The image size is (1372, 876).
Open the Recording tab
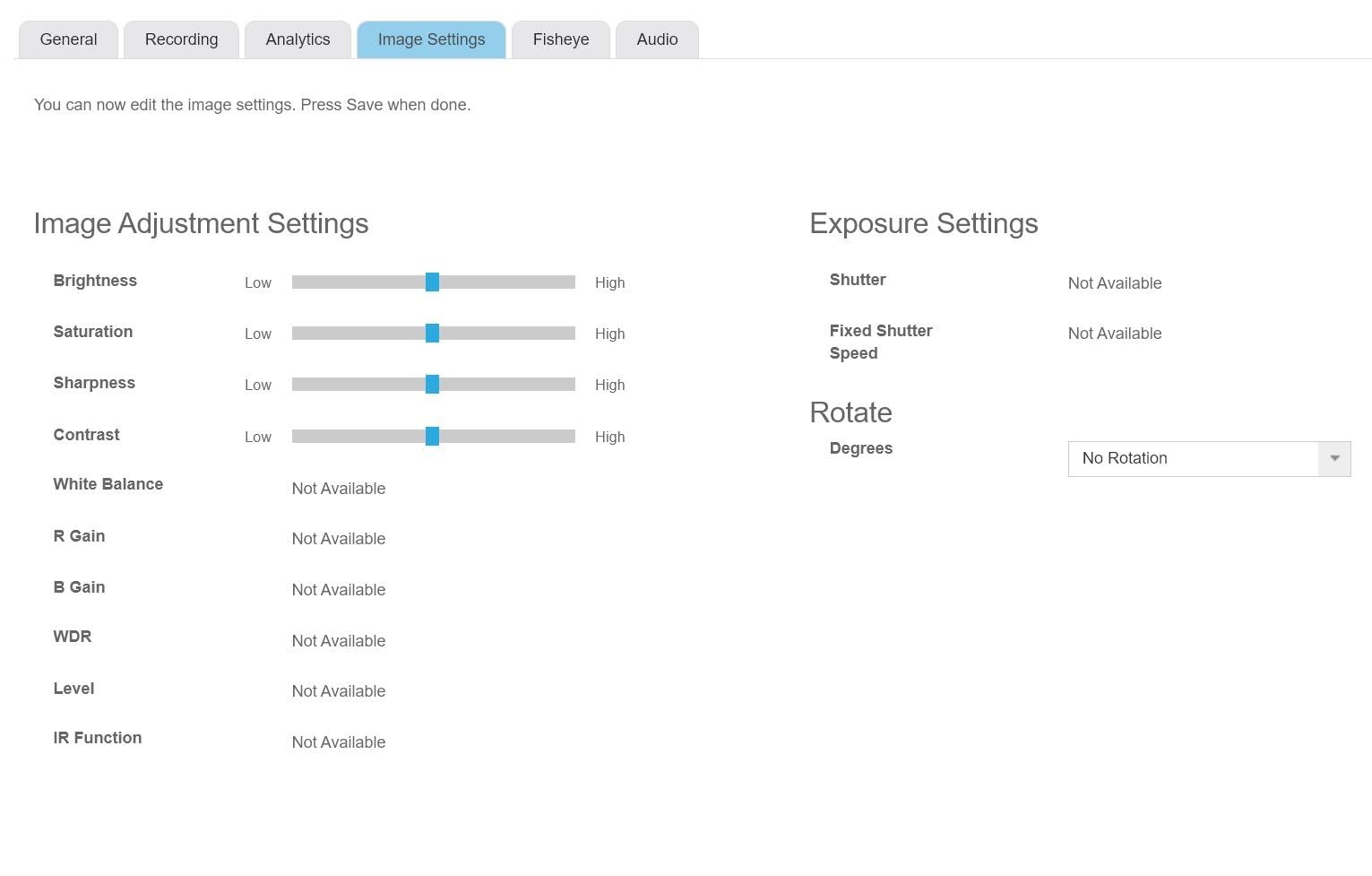tap(181, 39)
